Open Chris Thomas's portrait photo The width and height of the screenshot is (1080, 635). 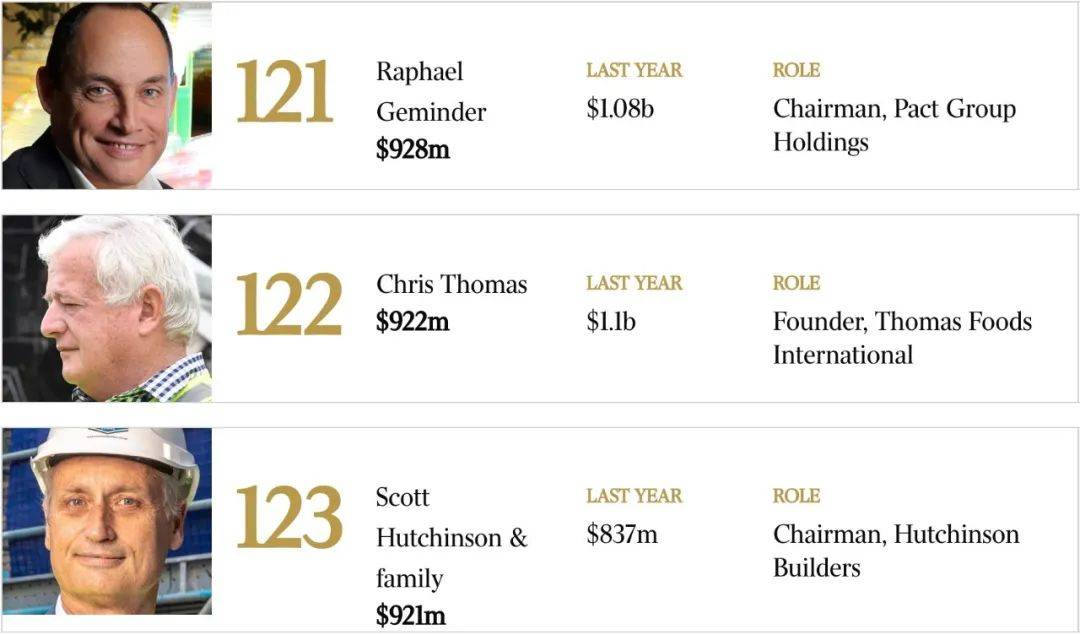tap(107, 309)
